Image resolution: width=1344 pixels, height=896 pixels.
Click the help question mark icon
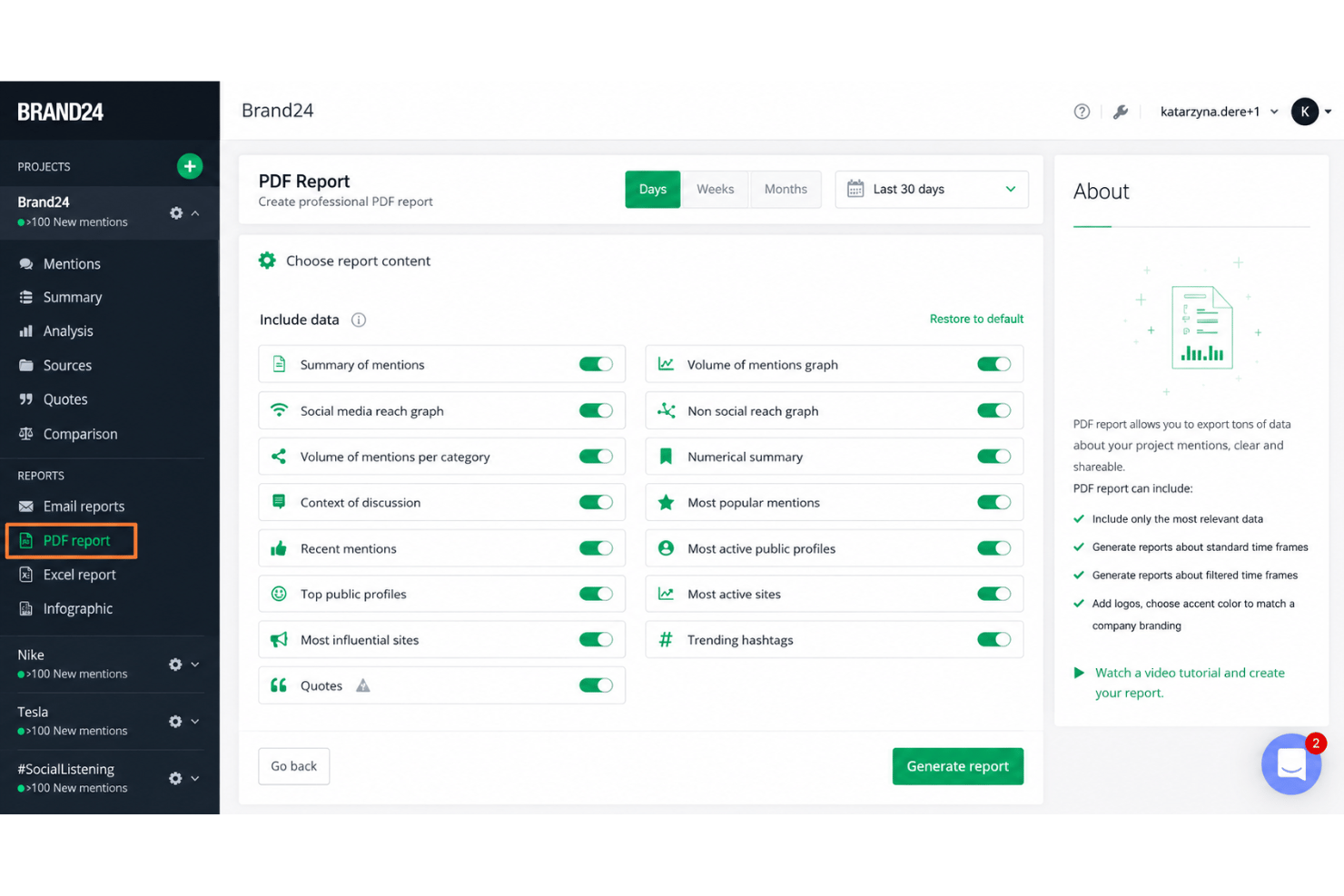point(1082,112)
